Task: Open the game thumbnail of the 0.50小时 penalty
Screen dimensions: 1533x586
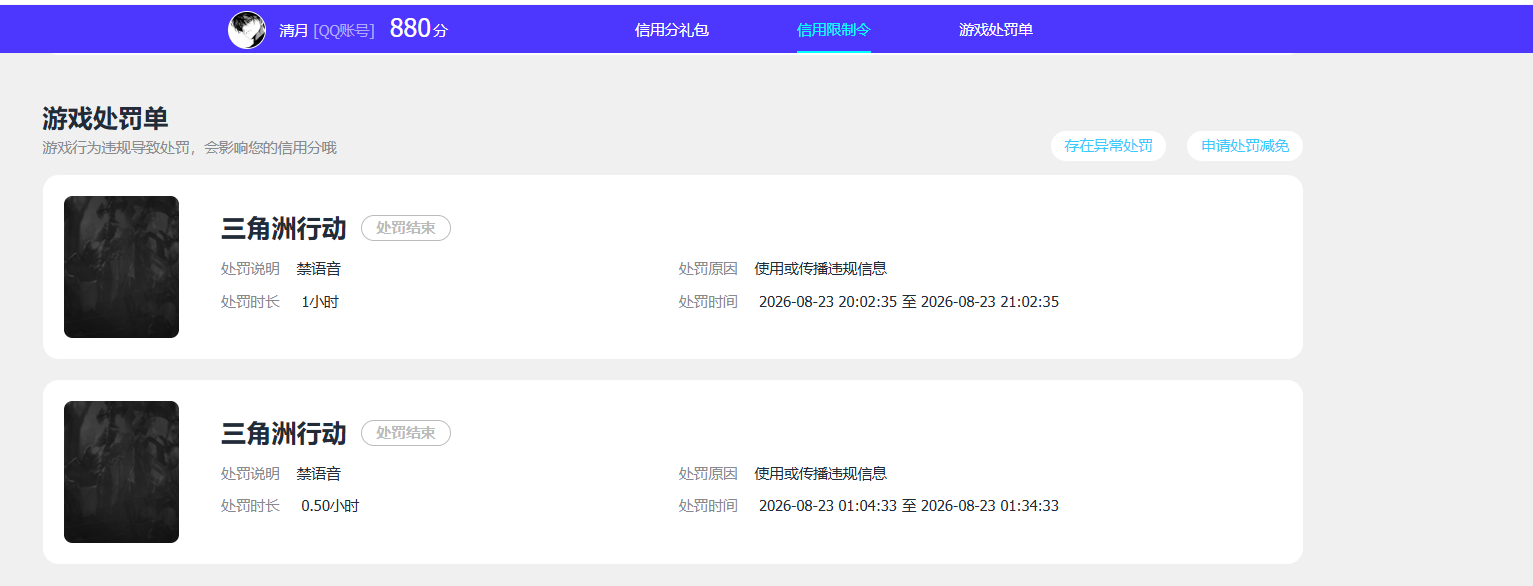Action: [x=121, y=472]
